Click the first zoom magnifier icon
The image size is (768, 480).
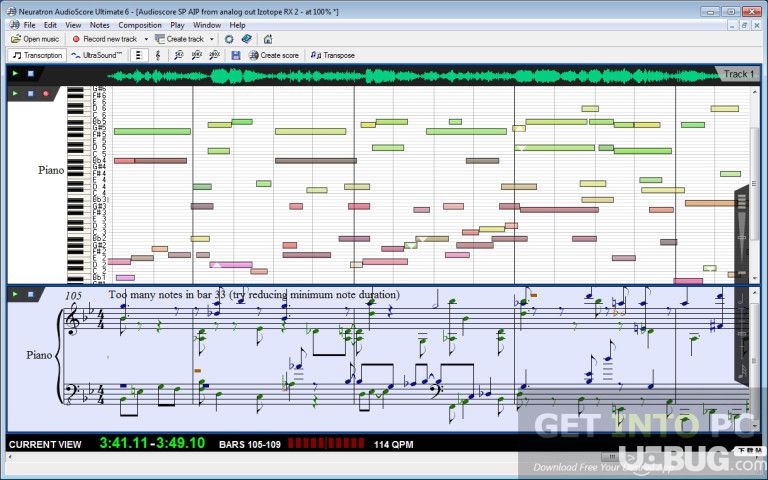coord(178,55)
